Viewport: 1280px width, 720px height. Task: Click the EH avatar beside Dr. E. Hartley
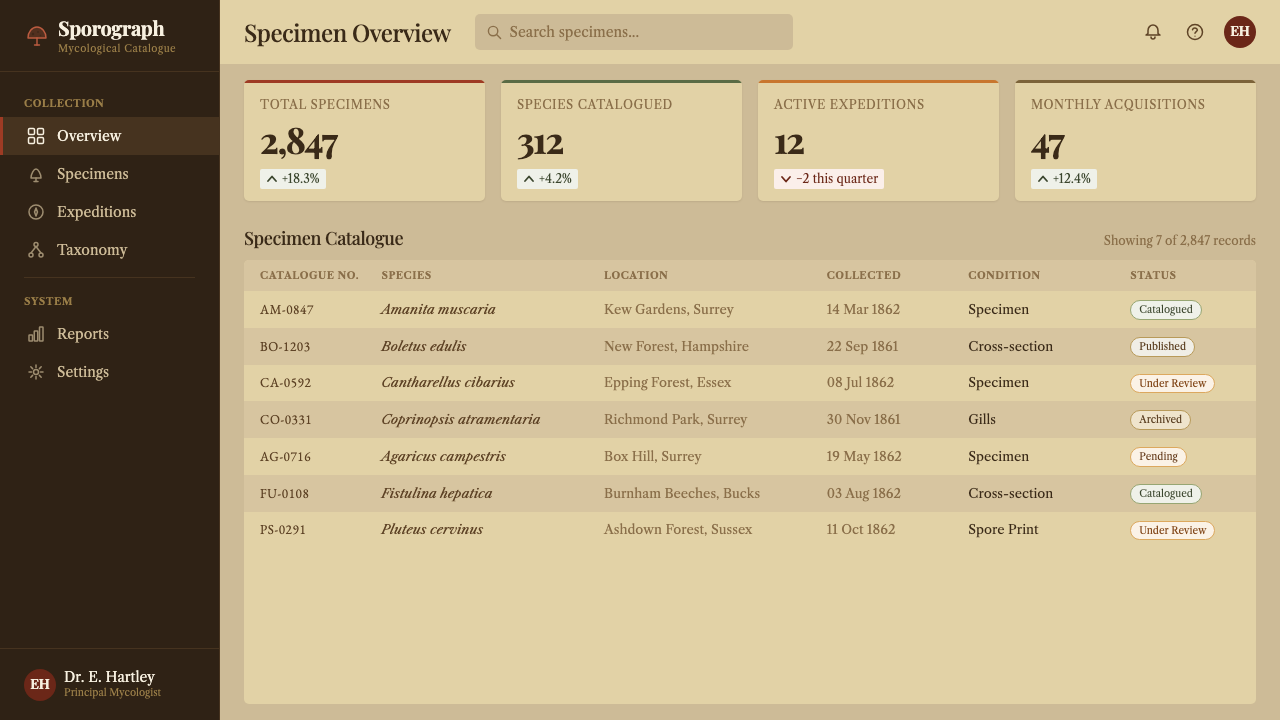pyautogui.click(x=40, y=685)
